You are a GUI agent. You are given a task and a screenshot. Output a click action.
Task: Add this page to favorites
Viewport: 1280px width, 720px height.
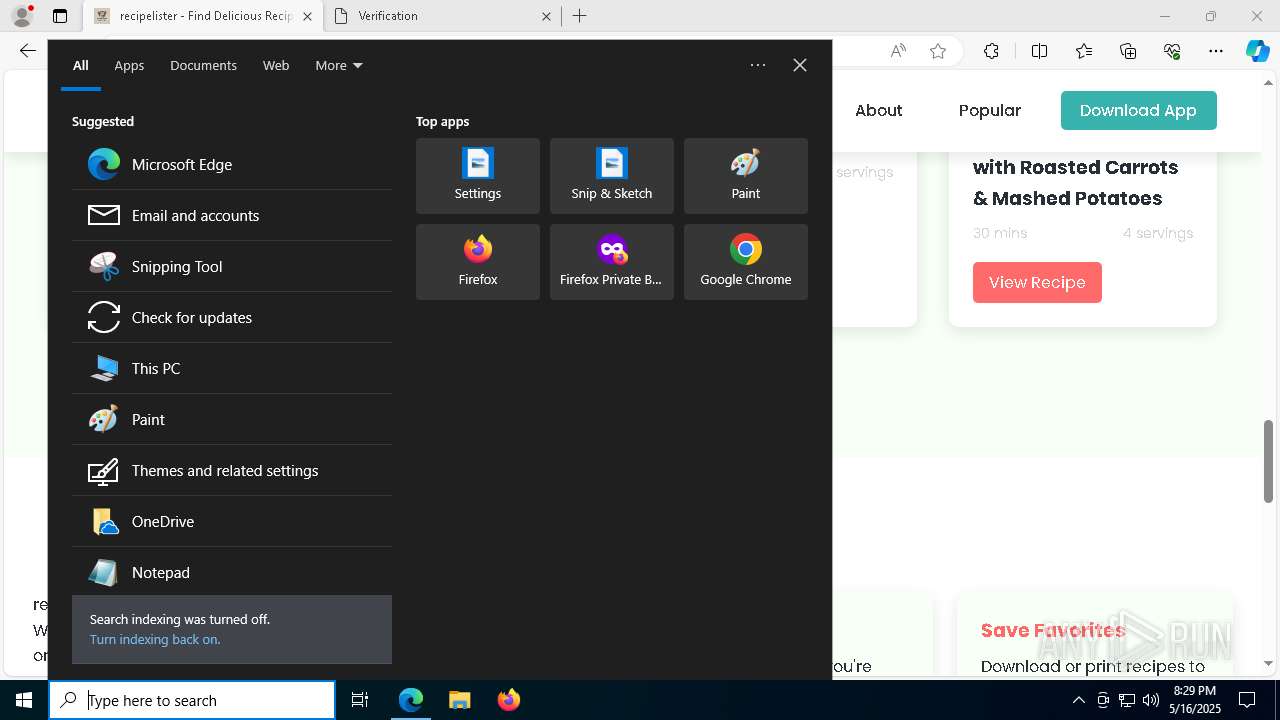pos(938,51)
